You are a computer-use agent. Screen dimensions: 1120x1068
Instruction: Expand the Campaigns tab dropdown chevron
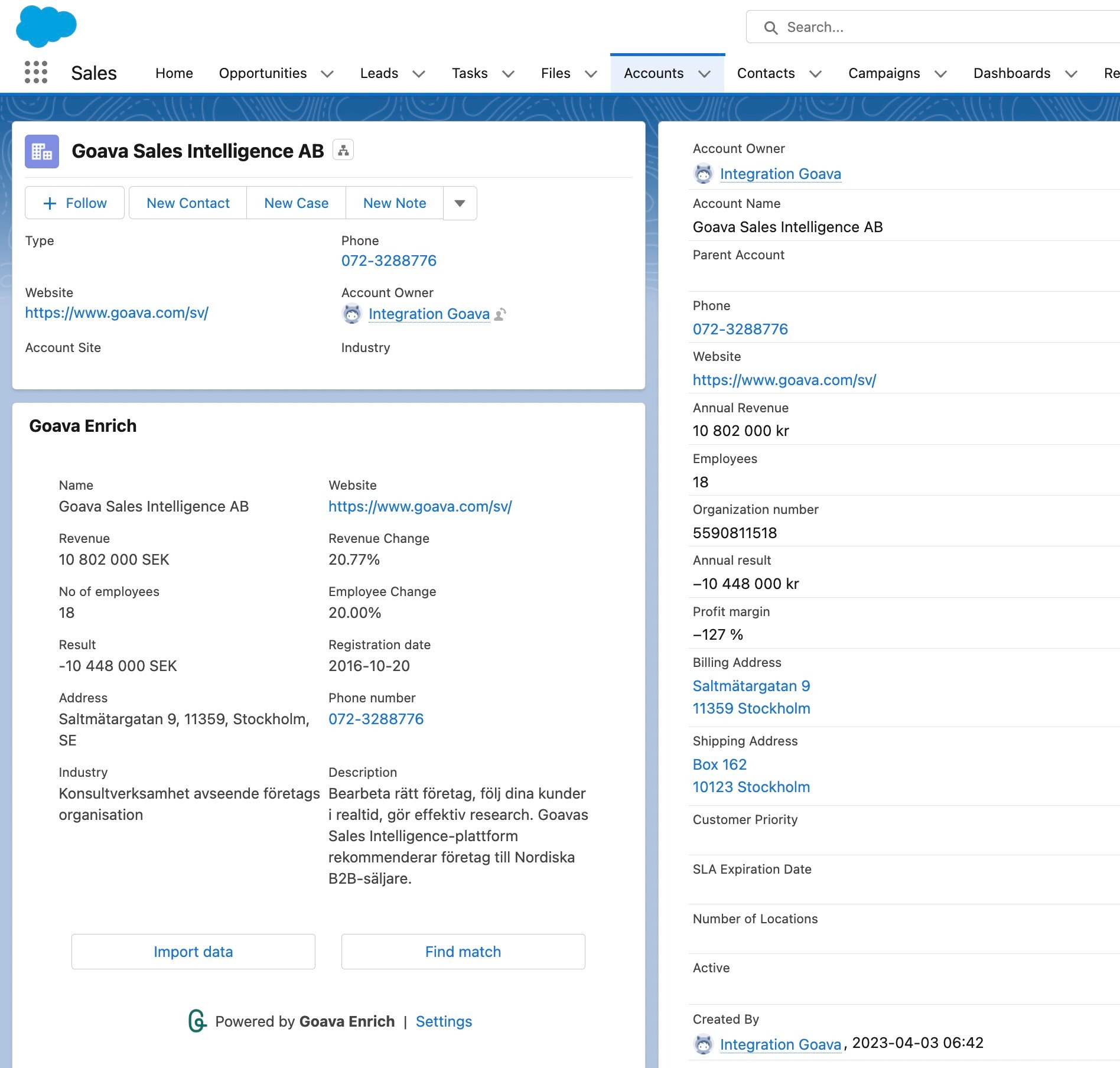pyautogui.click(x=940, y=74)
